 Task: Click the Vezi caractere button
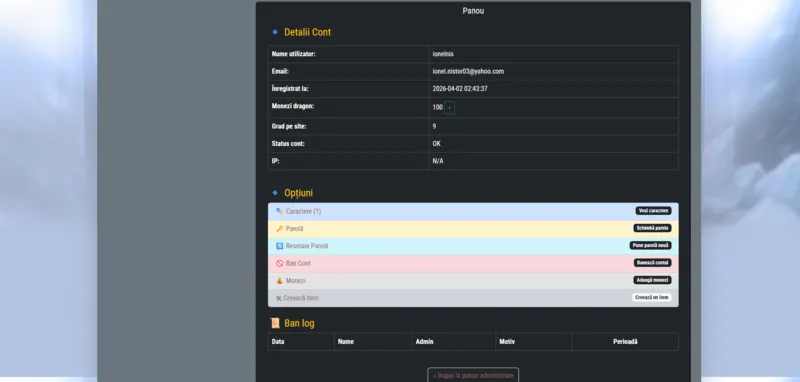click(x=653, y=211)
